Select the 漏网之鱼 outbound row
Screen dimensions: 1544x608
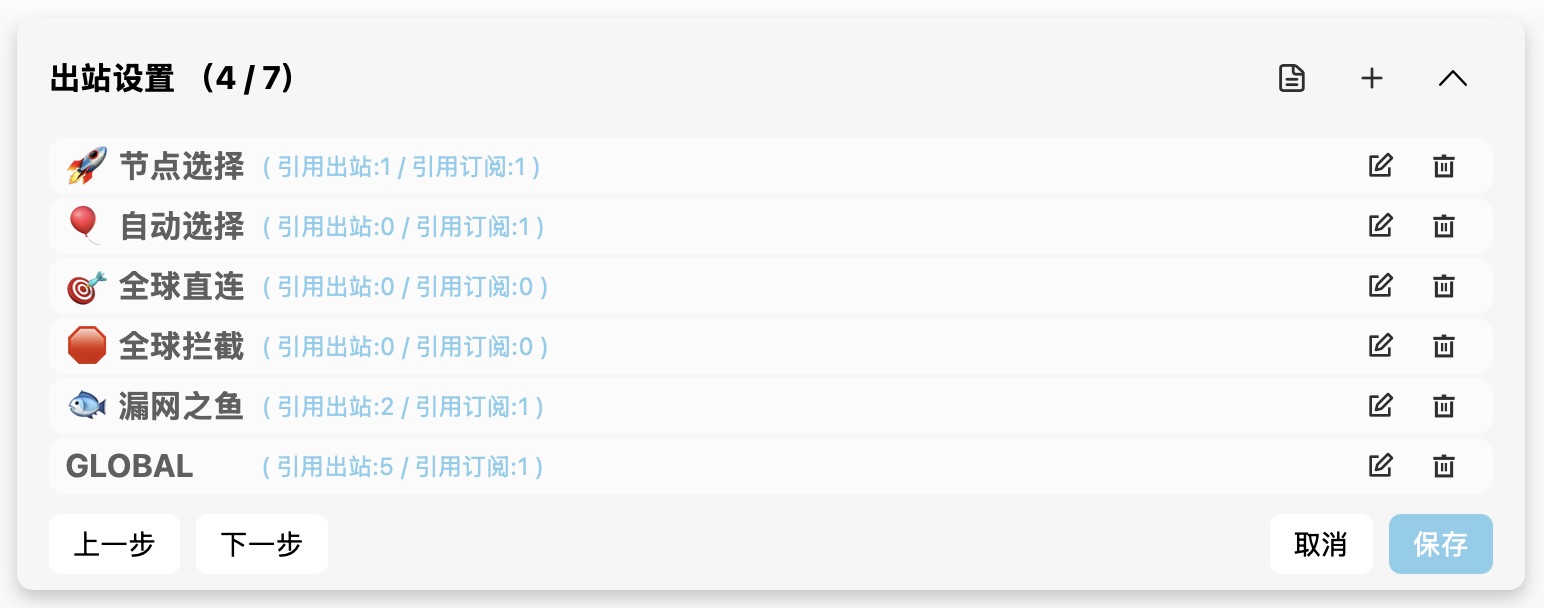181,406
